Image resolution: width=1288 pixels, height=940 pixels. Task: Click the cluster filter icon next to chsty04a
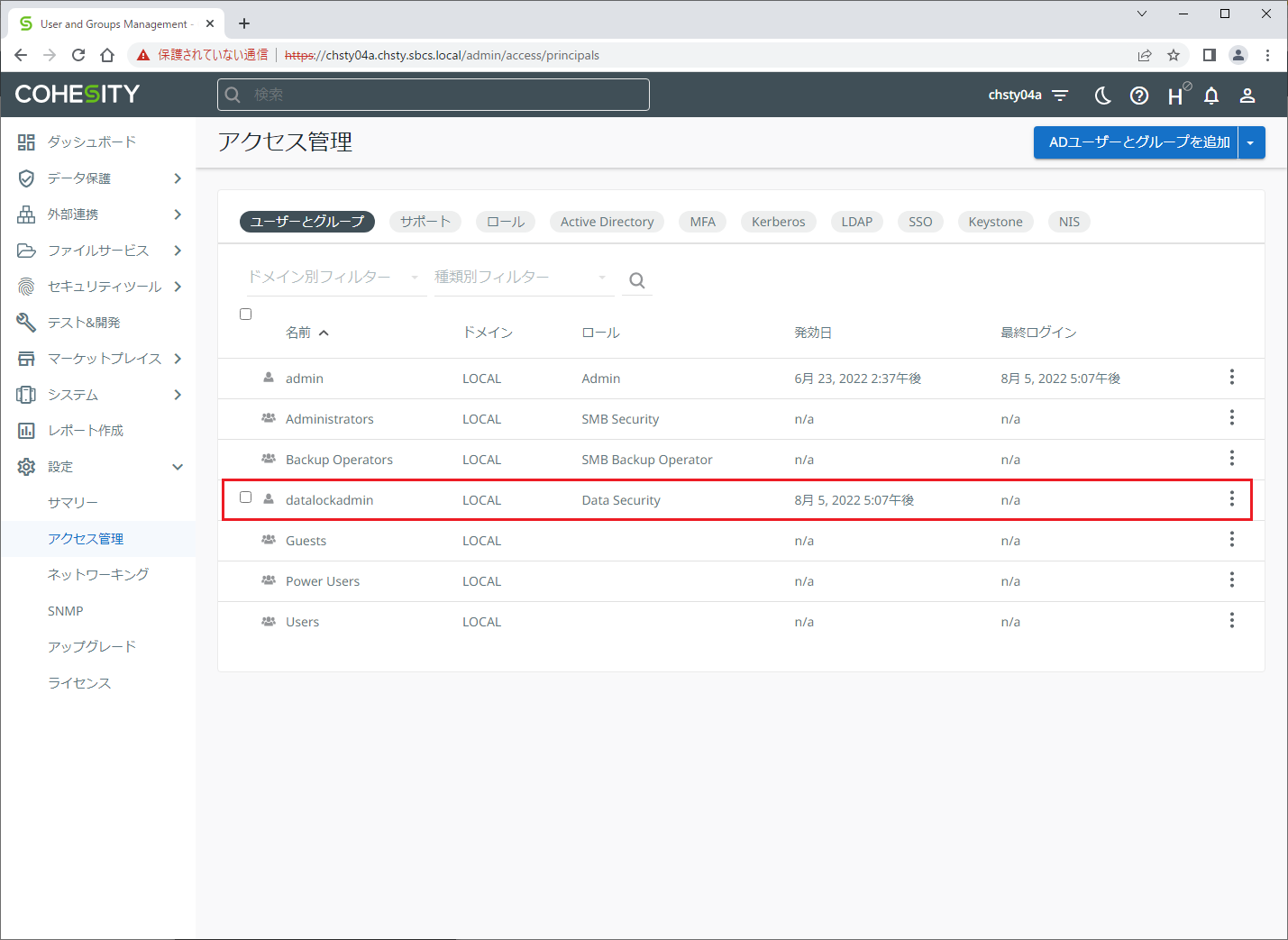pyautogui.click(x=1060, y=96)
